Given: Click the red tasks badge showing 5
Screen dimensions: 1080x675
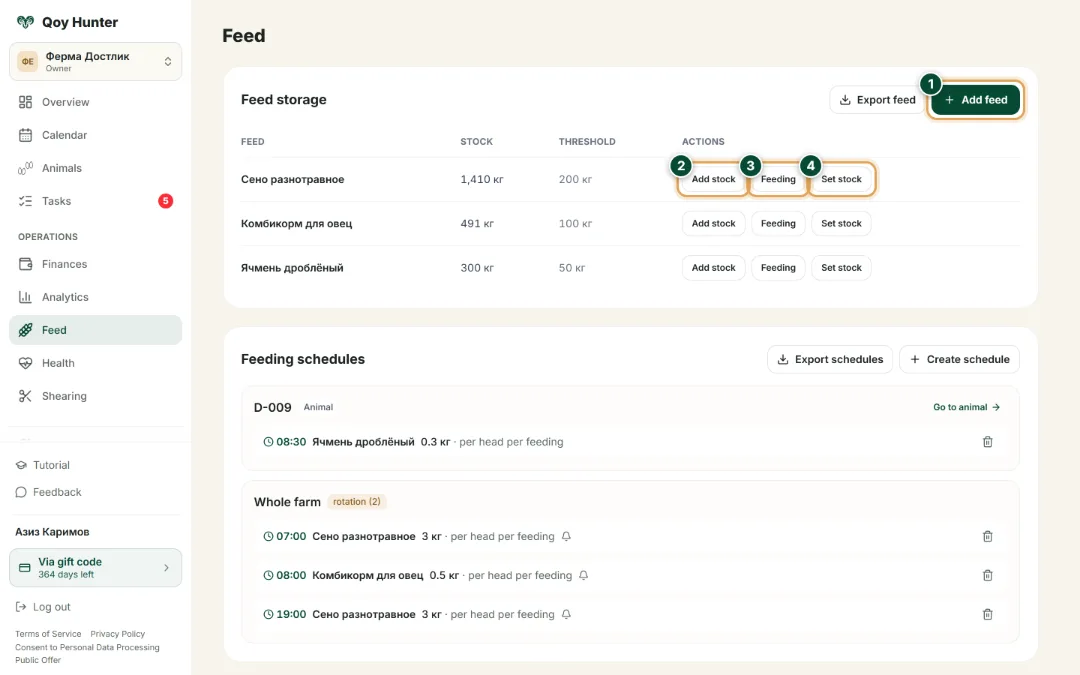Looking at the screenshot, I should (x=165, y=201).
